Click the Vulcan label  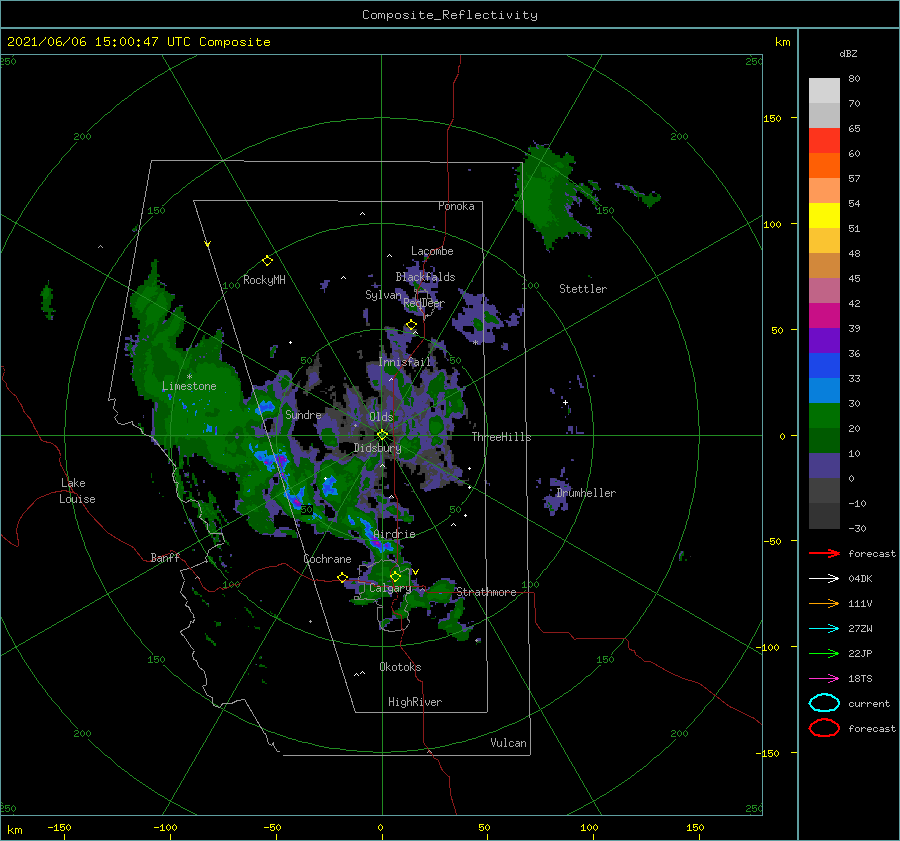coord(508,743)
